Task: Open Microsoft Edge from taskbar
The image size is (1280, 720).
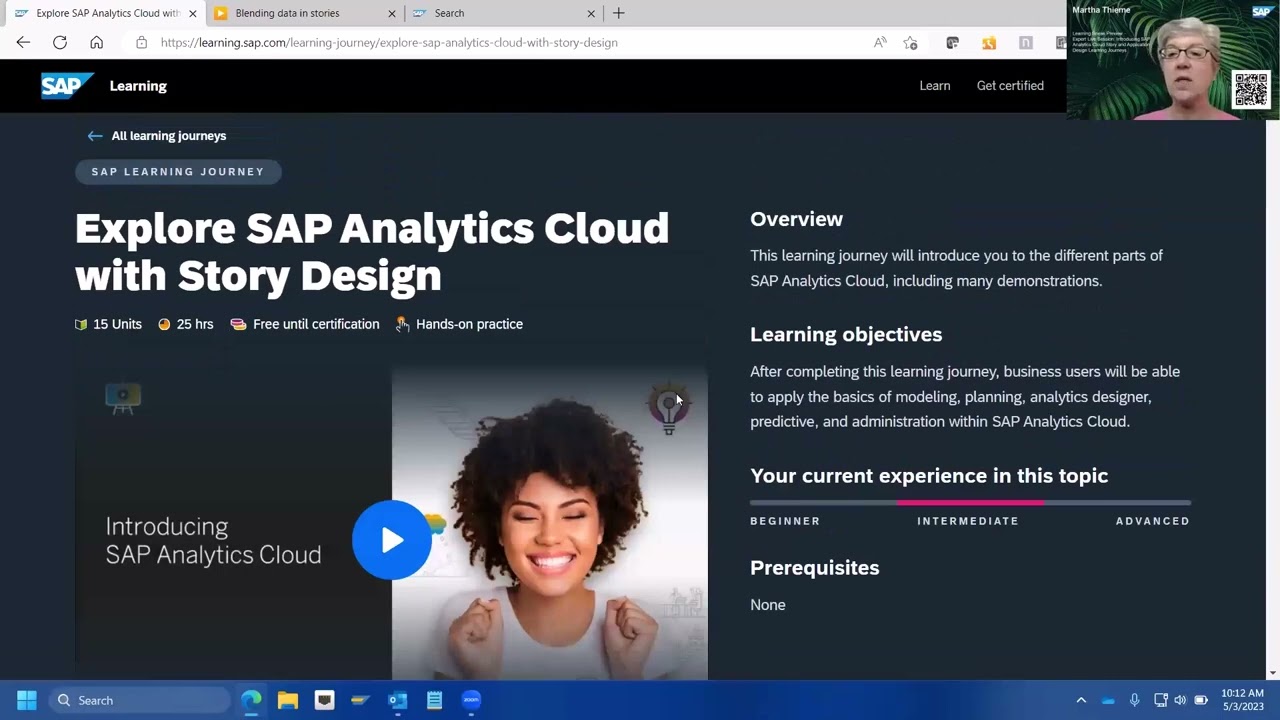Action: (251, 700)
